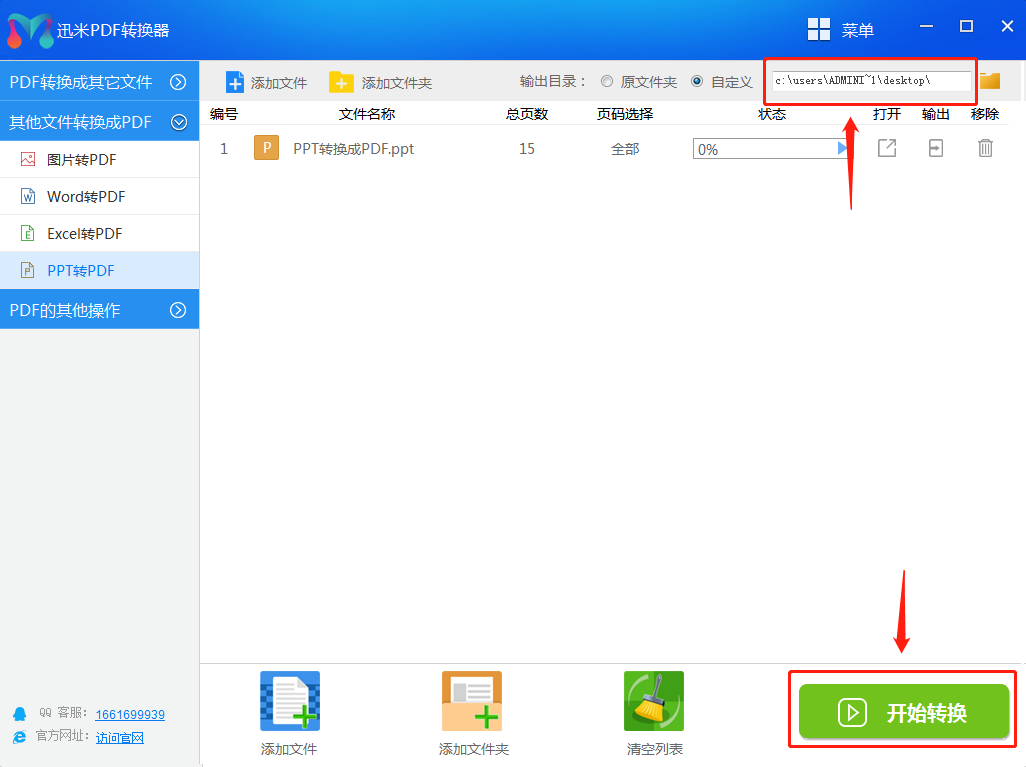This screenshot has height=767, width=1026.
Task: Open the converted file using the 打开 icon
Action: tap(886, 147)
